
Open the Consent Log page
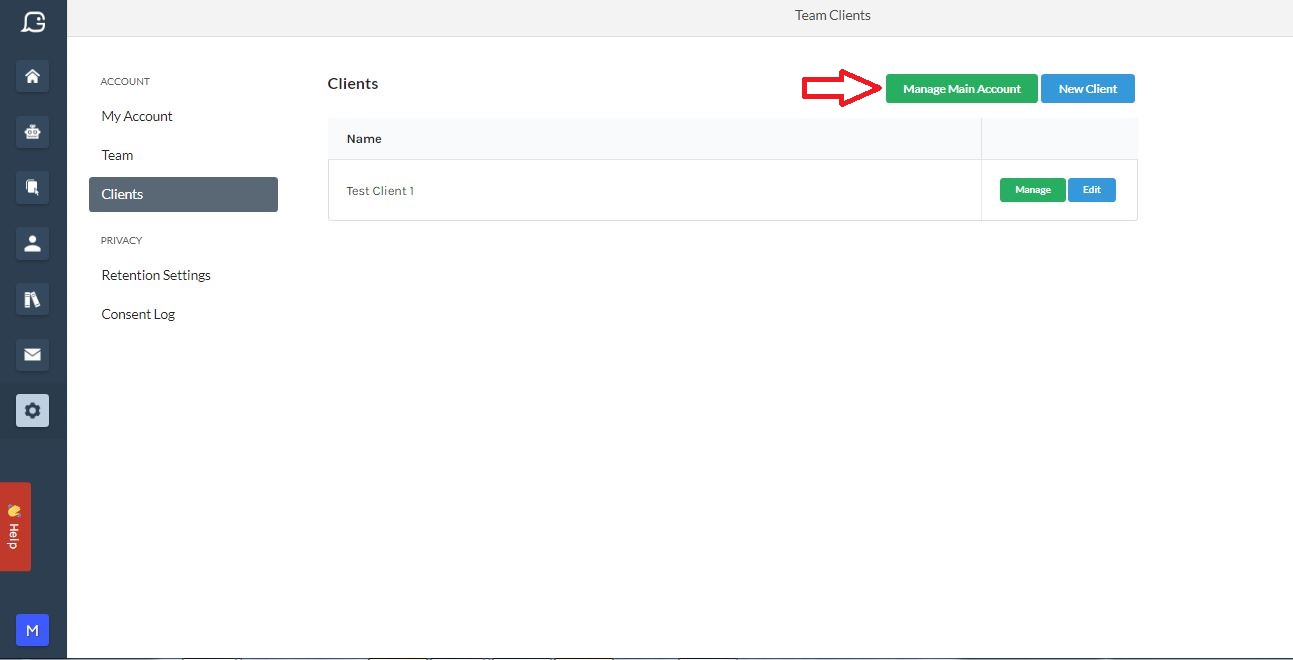(x=138, y=314)
